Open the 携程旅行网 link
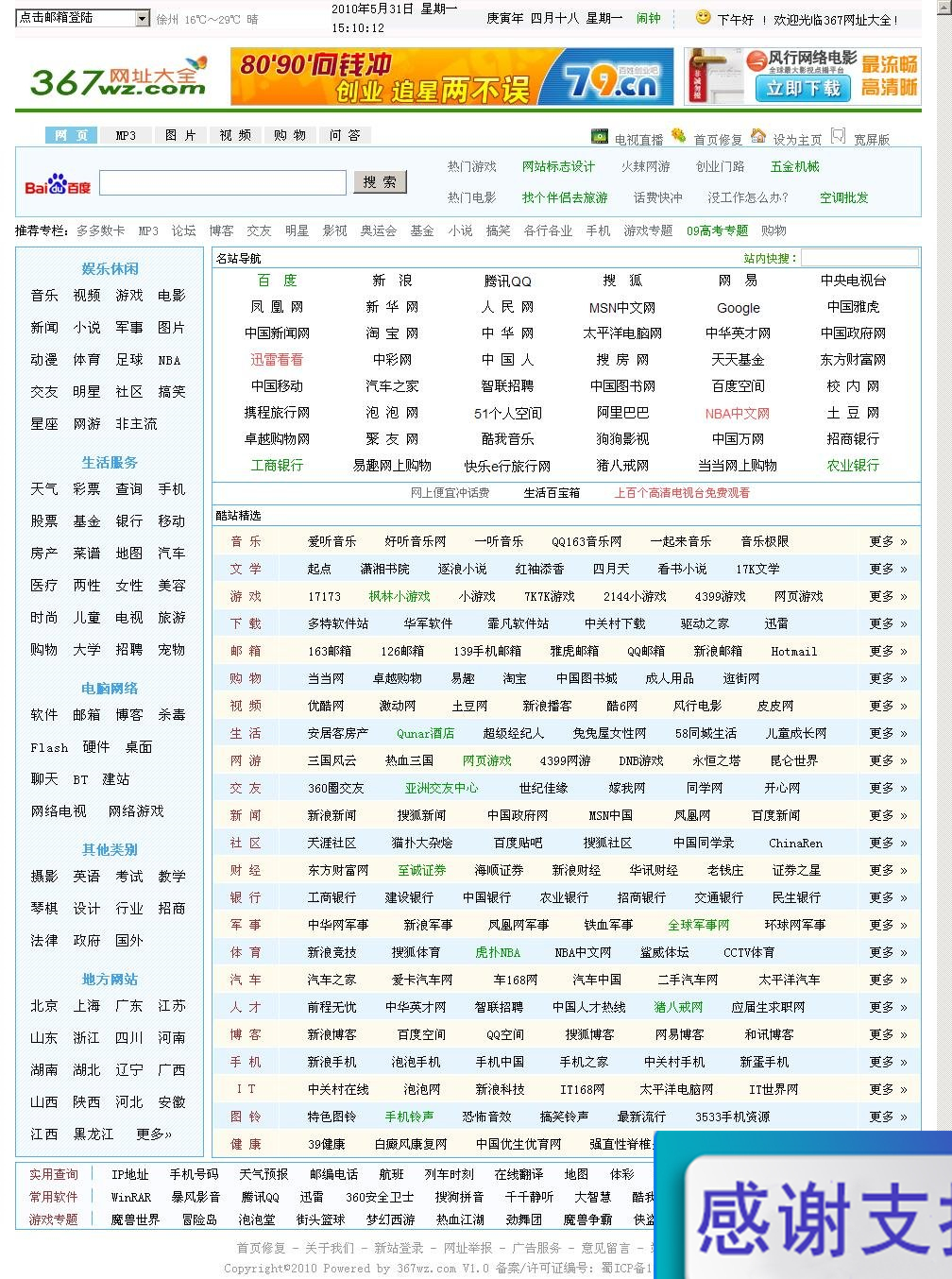 coord(277,413)
